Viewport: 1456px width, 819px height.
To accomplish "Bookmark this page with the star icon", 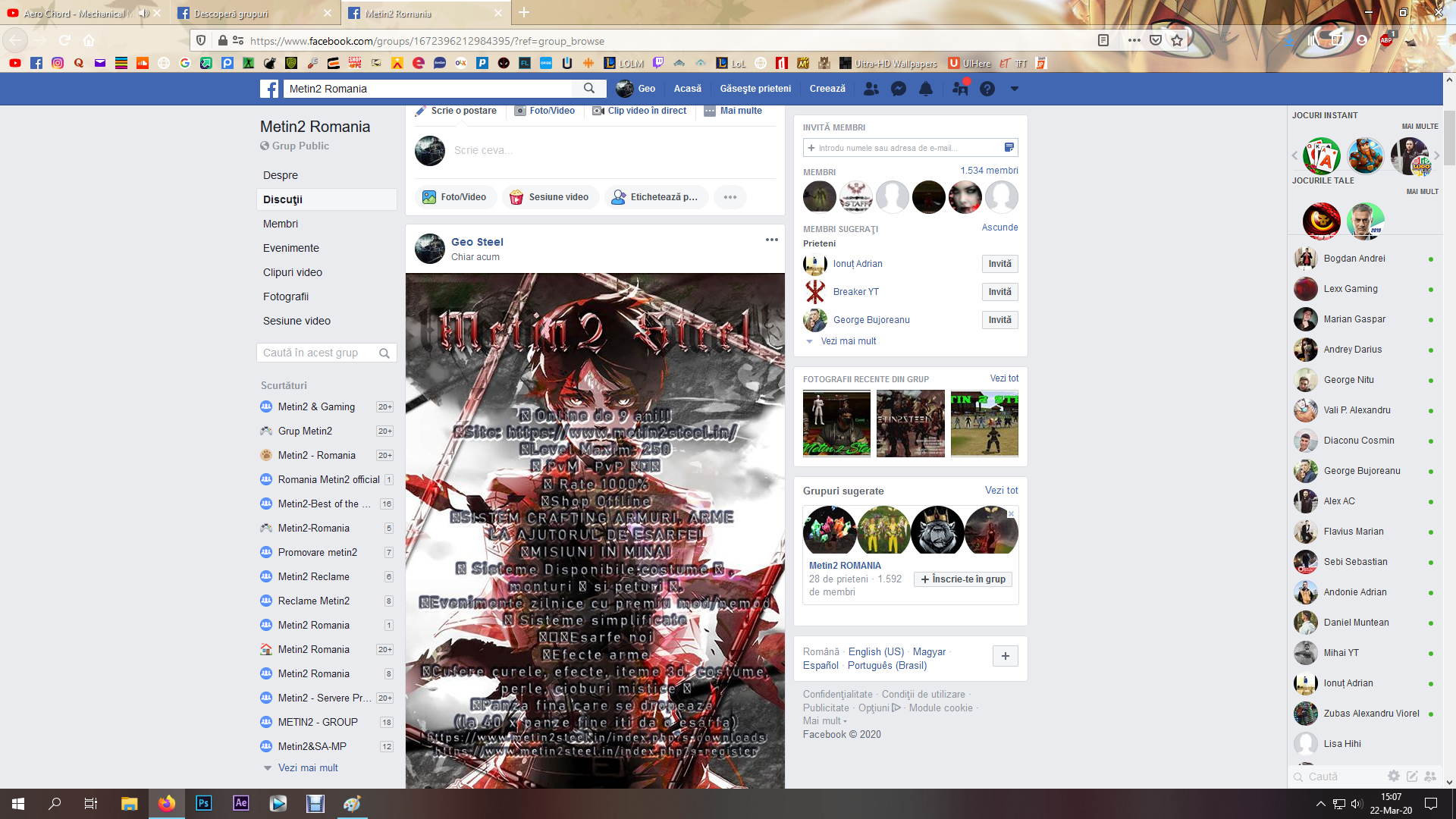I will 1177,41.
